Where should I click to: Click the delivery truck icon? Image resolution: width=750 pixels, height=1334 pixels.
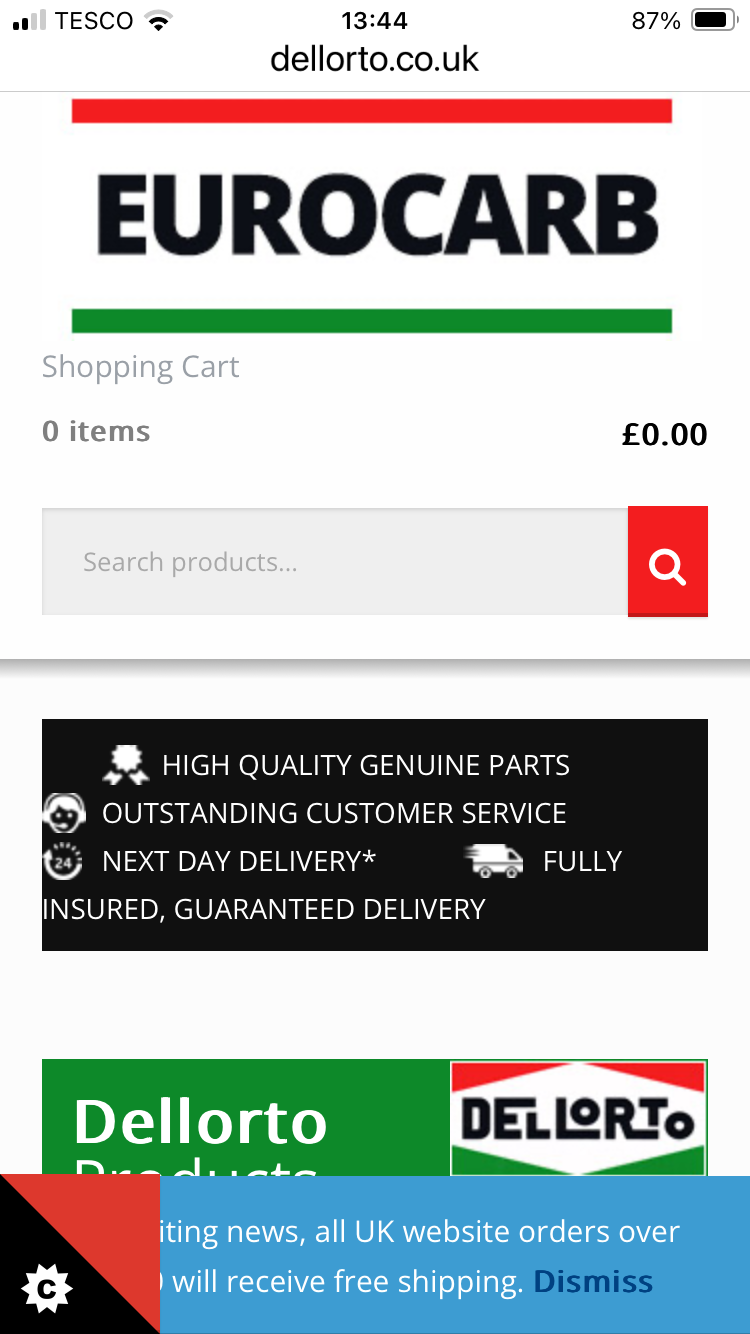(x=494, y=861)
